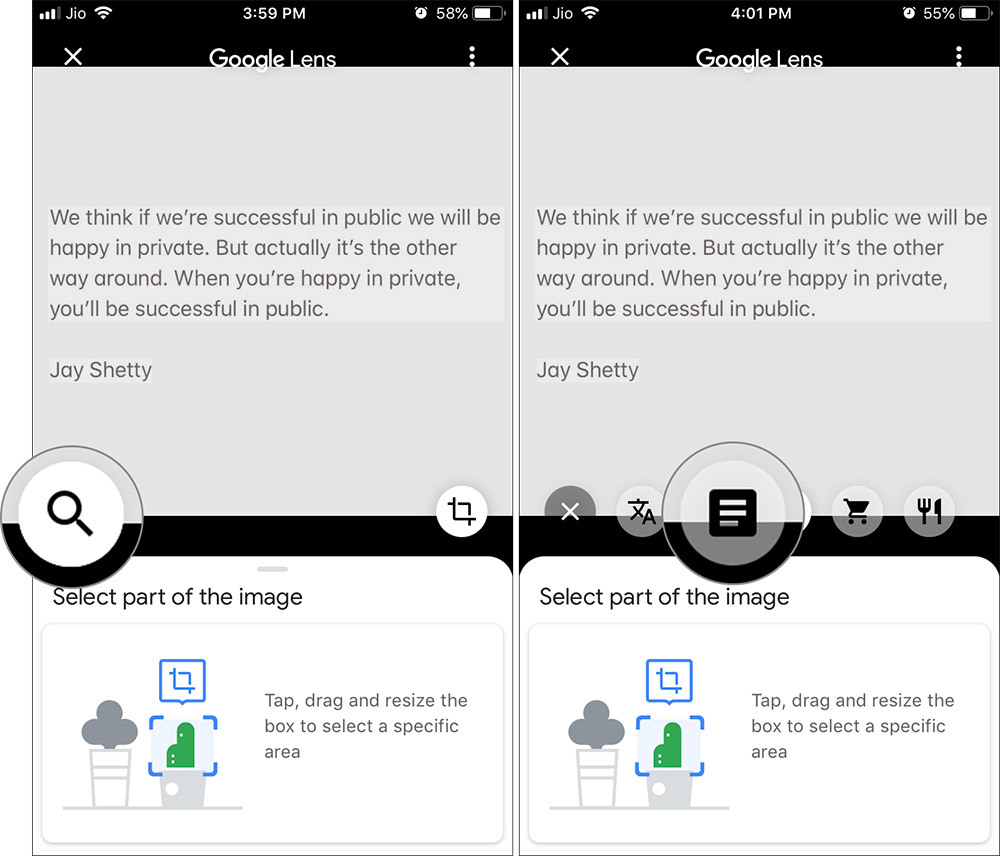Close Google Lens on the right phone
This screenshot has width=1000, height=856.
560,56
